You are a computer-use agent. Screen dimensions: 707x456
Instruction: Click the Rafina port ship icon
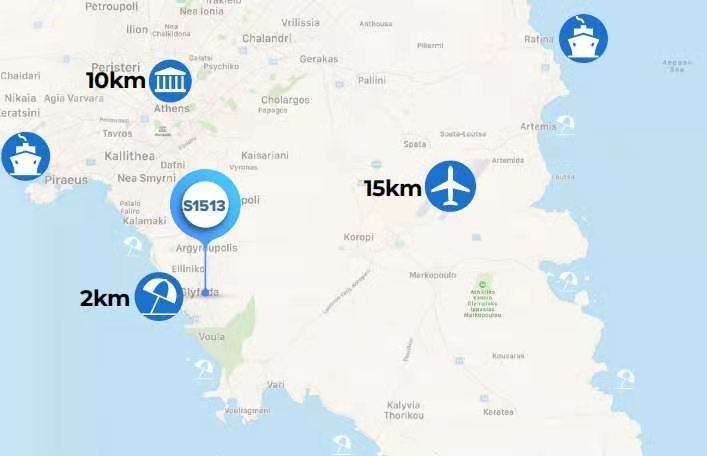[583, 38]
